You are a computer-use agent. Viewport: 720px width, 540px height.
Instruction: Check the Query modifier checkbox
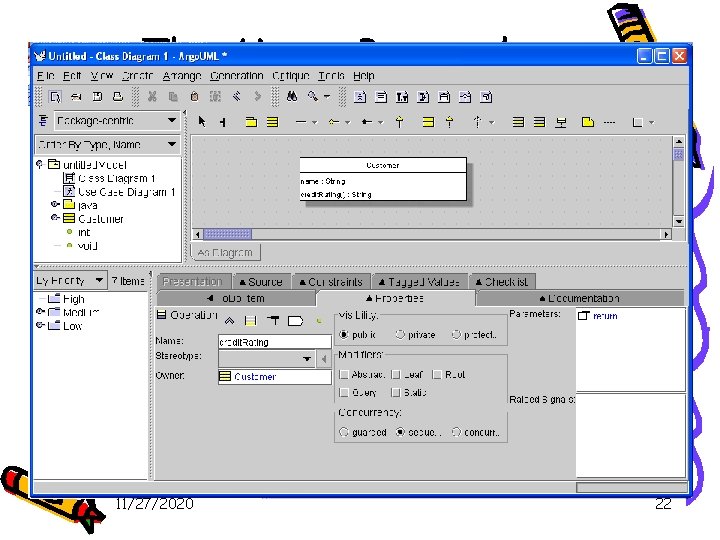343,392
